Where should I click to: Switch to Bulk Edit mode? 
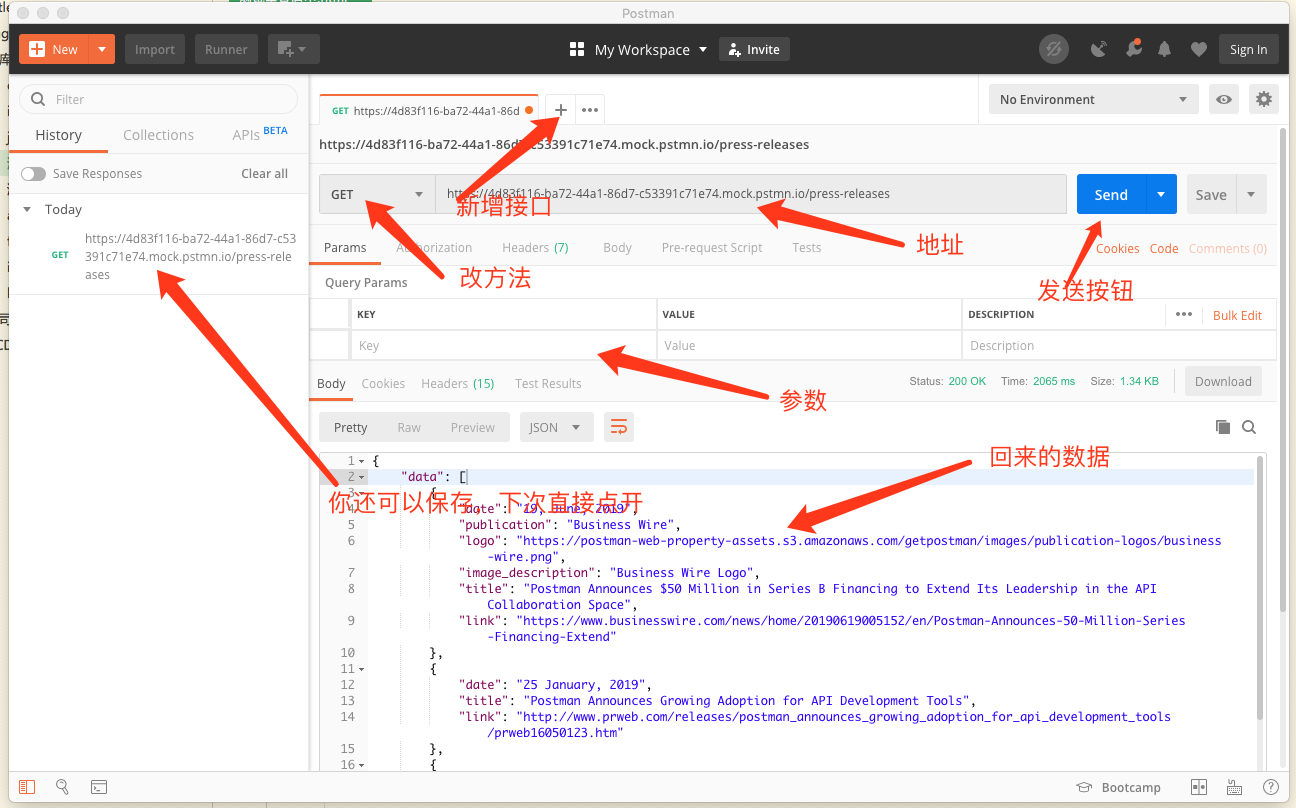(x=1237, y=315)
